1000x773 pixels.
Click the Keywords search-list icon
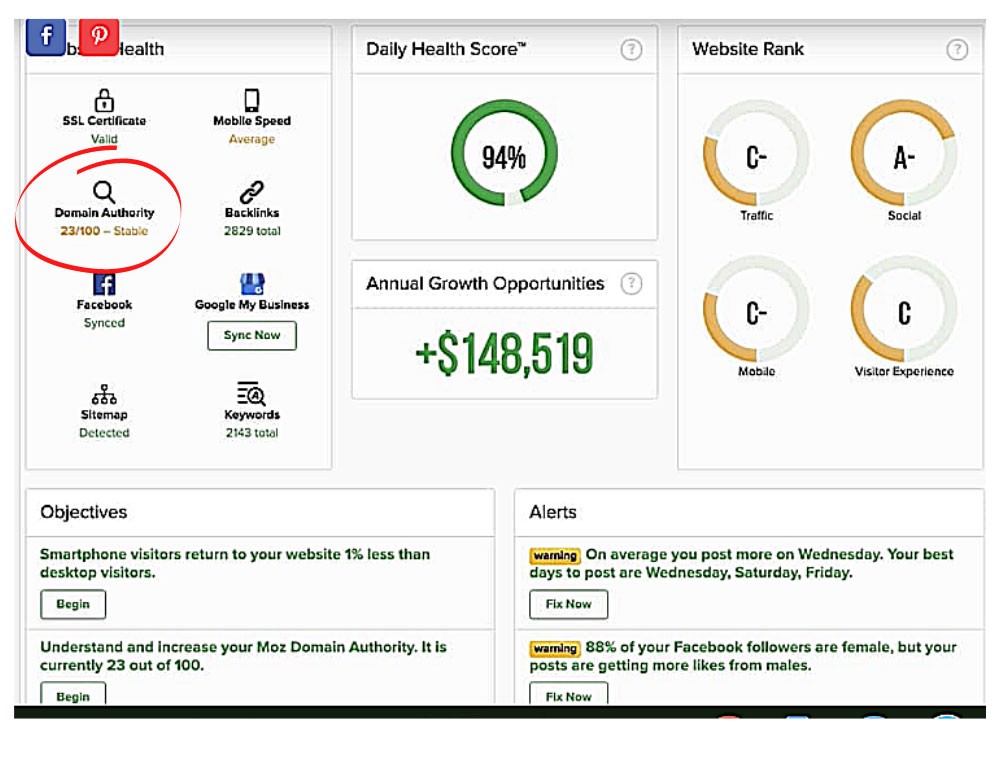point(252,394)
